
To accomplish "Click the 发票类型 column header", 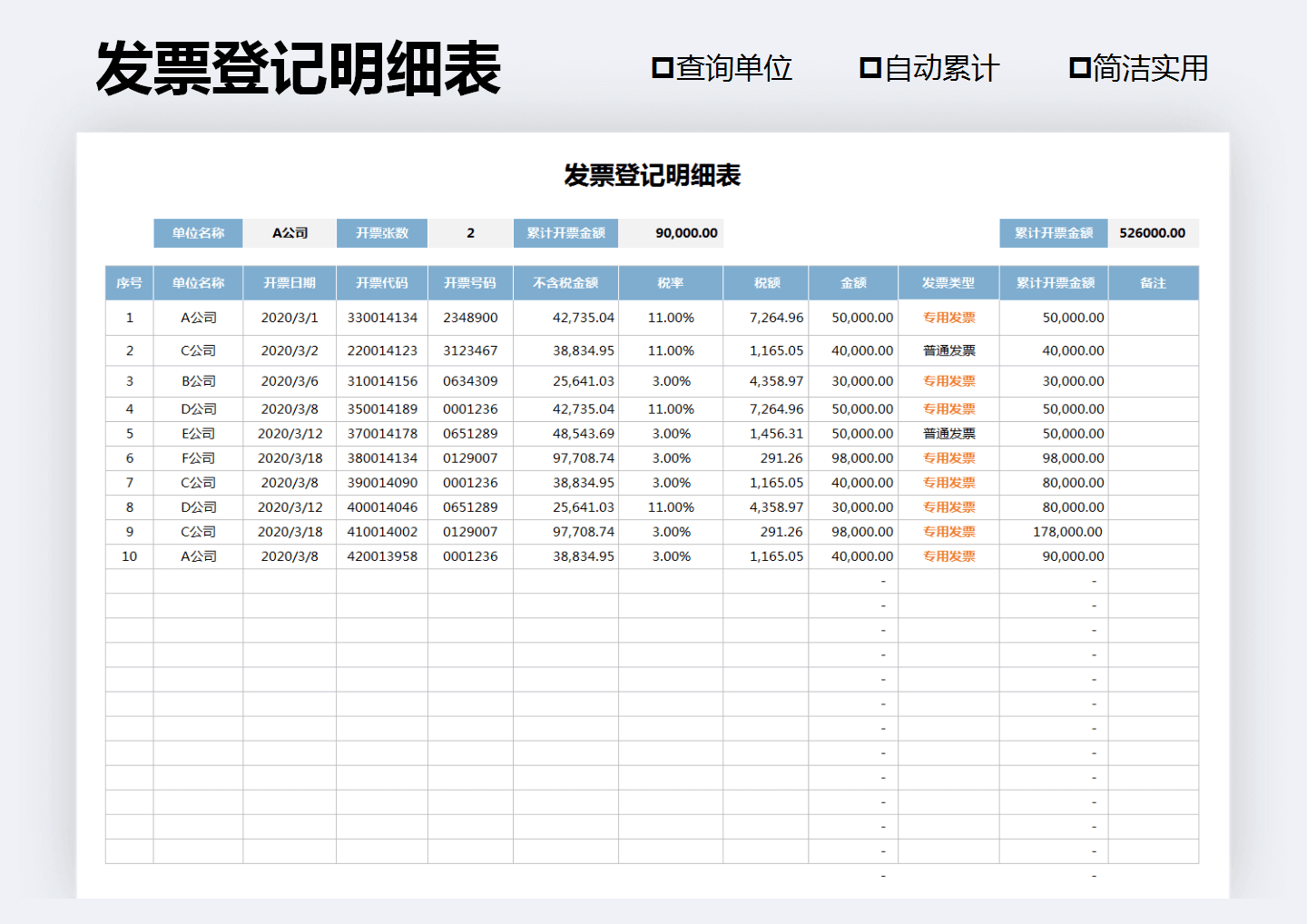I will tap(948, 282).
